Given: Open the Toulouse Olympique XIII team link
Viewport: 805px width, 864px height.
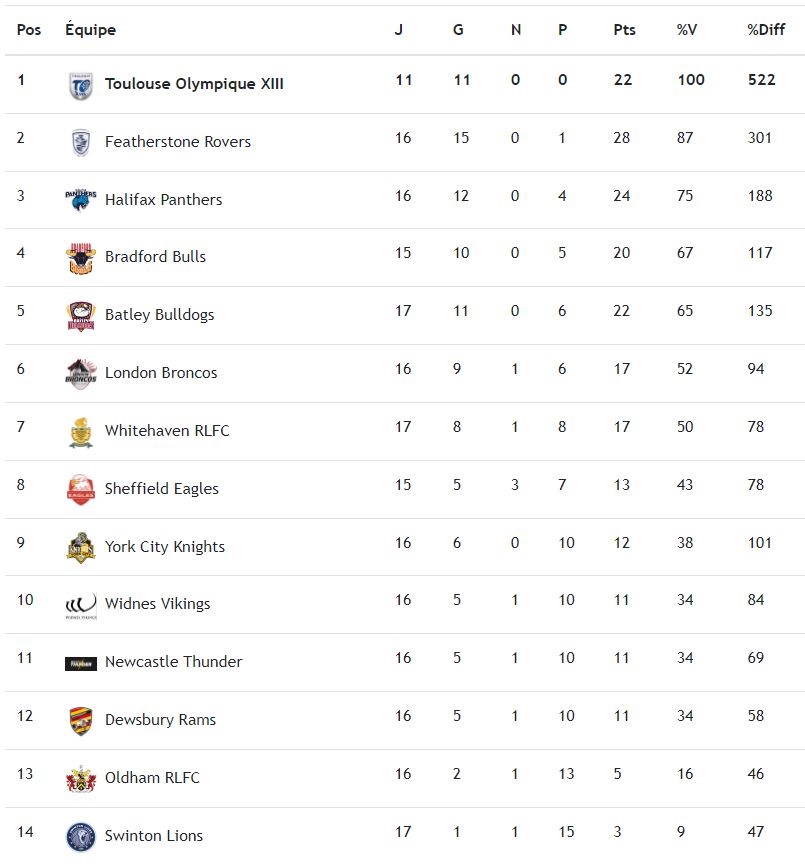Looking at the screenshot, I should click(x=194, y=84).
